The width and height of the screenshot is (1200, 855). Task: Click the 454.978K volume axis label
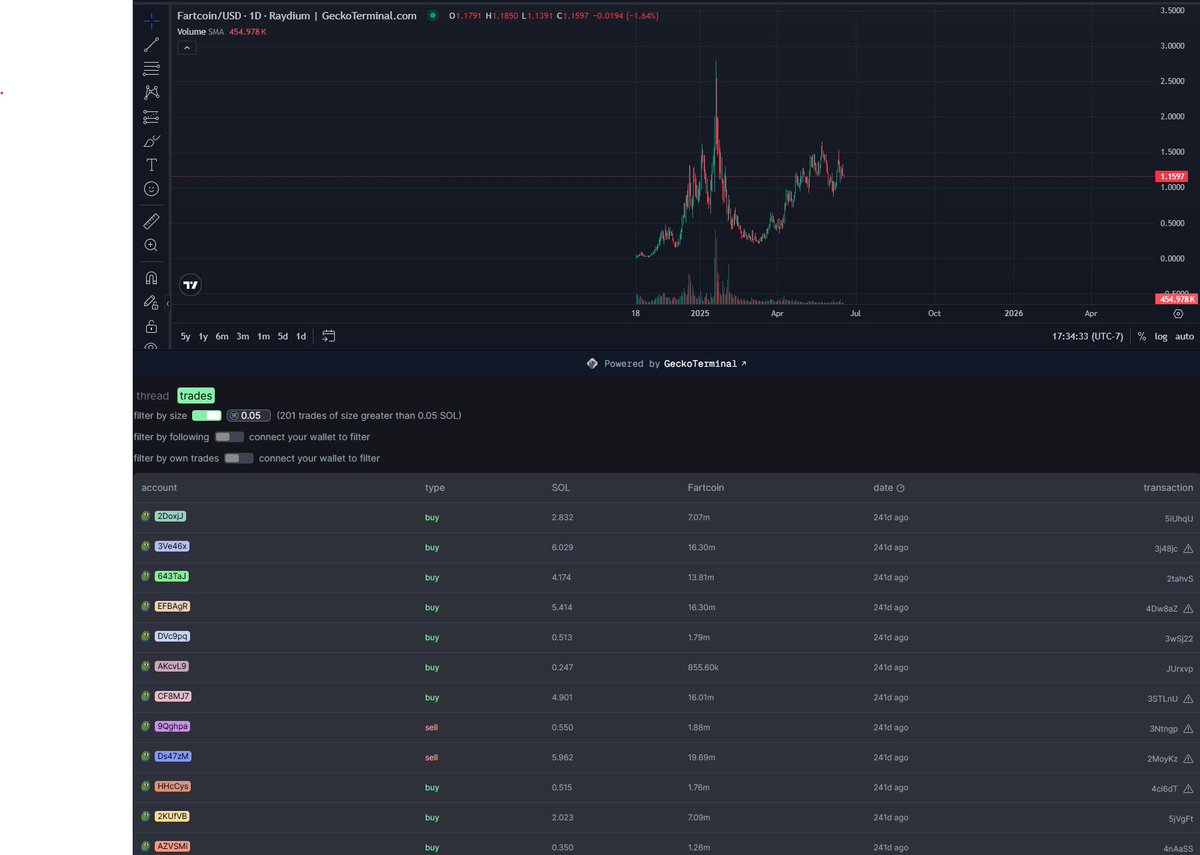[1176, 299]
